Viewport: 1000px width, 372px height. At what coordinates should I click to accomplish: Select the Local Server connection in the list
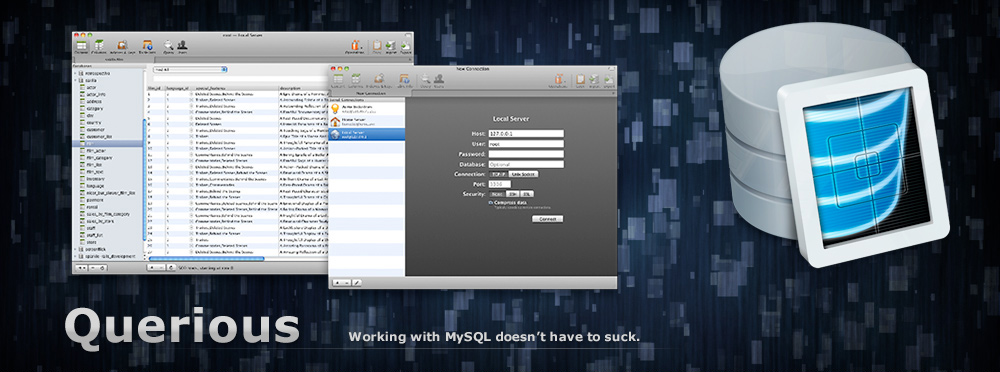[367, 134]
